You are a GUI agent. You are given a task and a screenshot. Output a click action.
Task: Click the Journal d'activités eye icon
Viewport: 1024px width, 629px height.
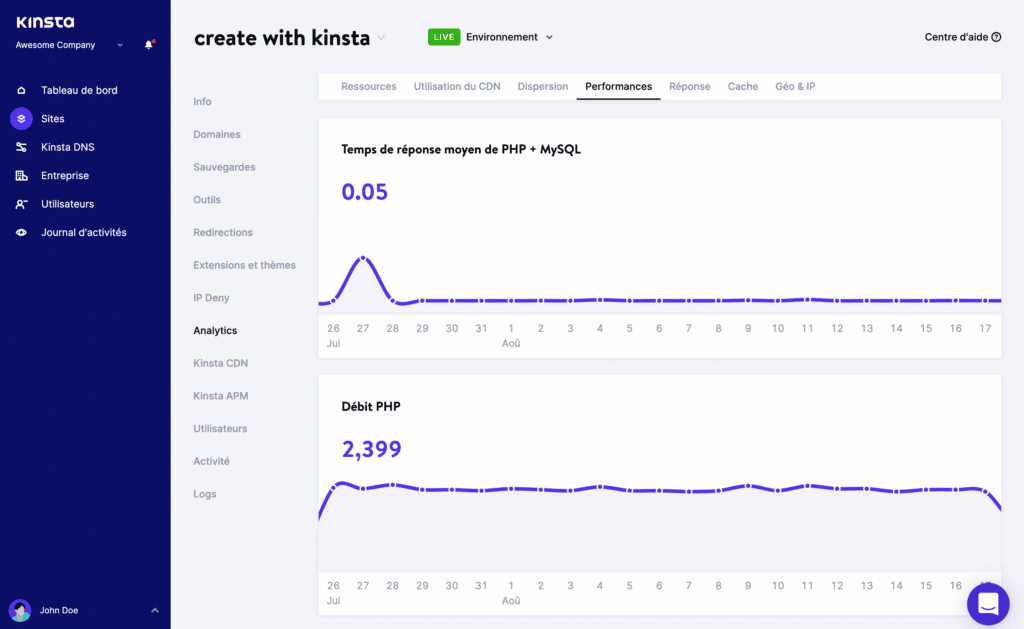click(21, 233)
